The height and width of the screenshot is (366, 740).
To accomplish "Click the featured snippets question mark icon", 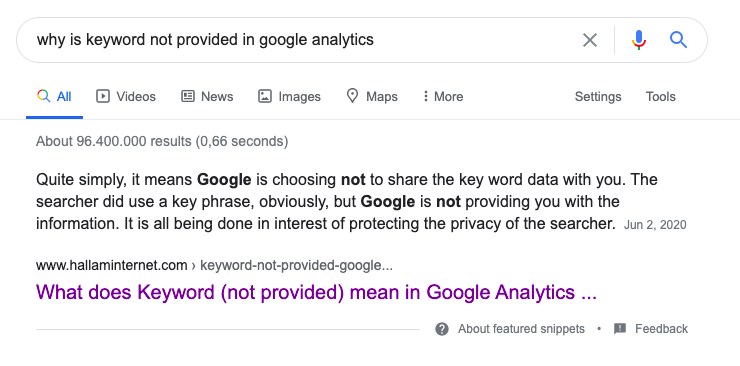I will pos(442,329).
